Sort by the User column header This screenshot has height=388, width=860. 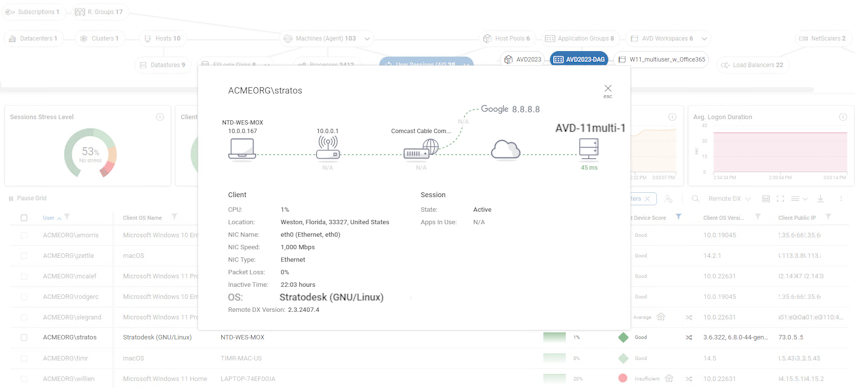(x=49, y=218)
